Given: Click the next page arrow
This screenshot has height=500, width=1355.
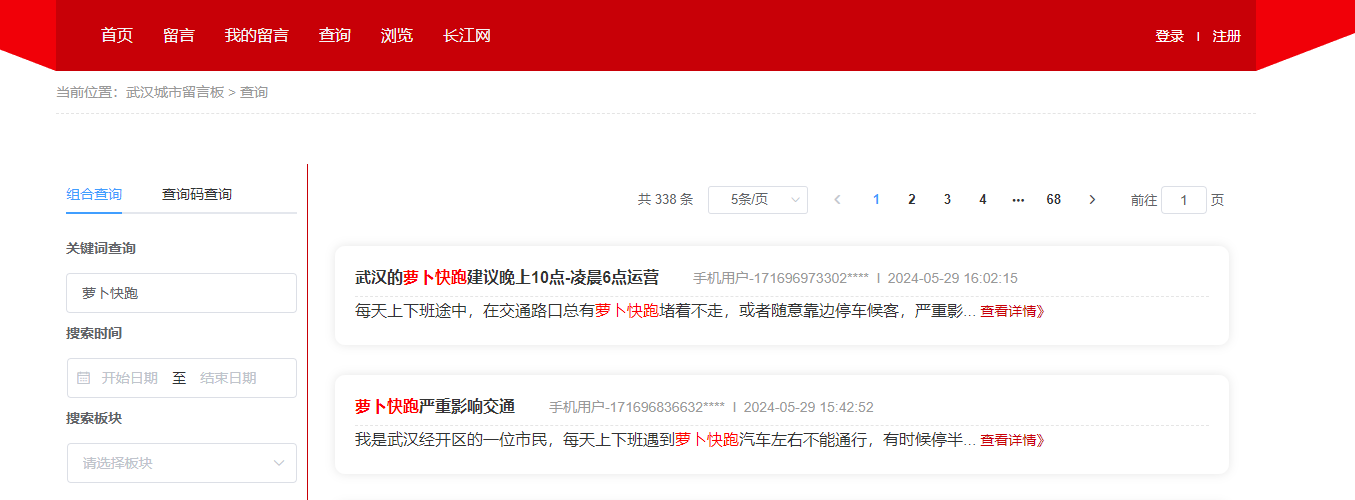Looking at the screenshot, I should pyautogui.click(x=1092, y=200).
